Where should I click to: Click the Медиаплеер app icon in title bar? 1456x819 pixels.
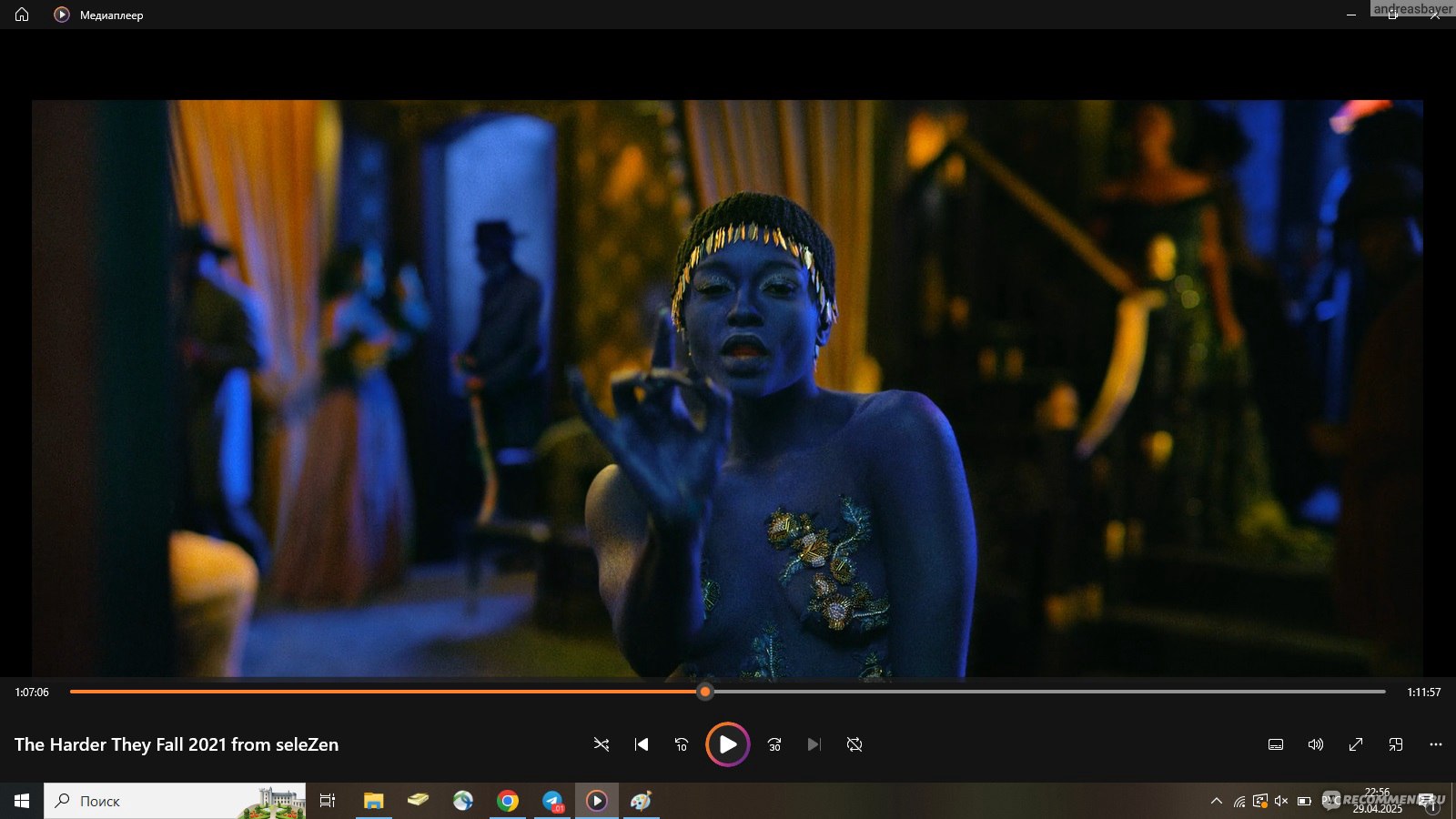[62, 15]
